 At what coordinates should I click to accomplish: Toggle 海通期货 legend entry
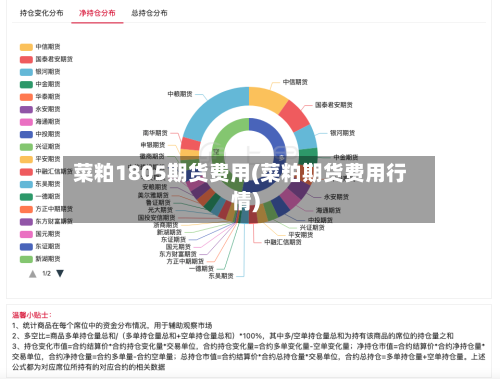[40, 122]
